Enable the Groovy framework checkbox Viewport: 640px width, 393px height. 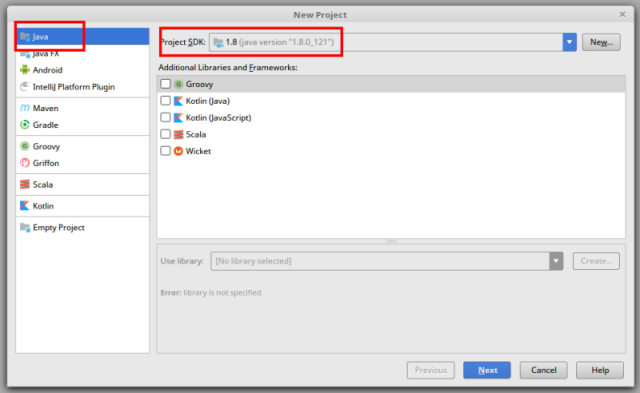pos(165,84)
